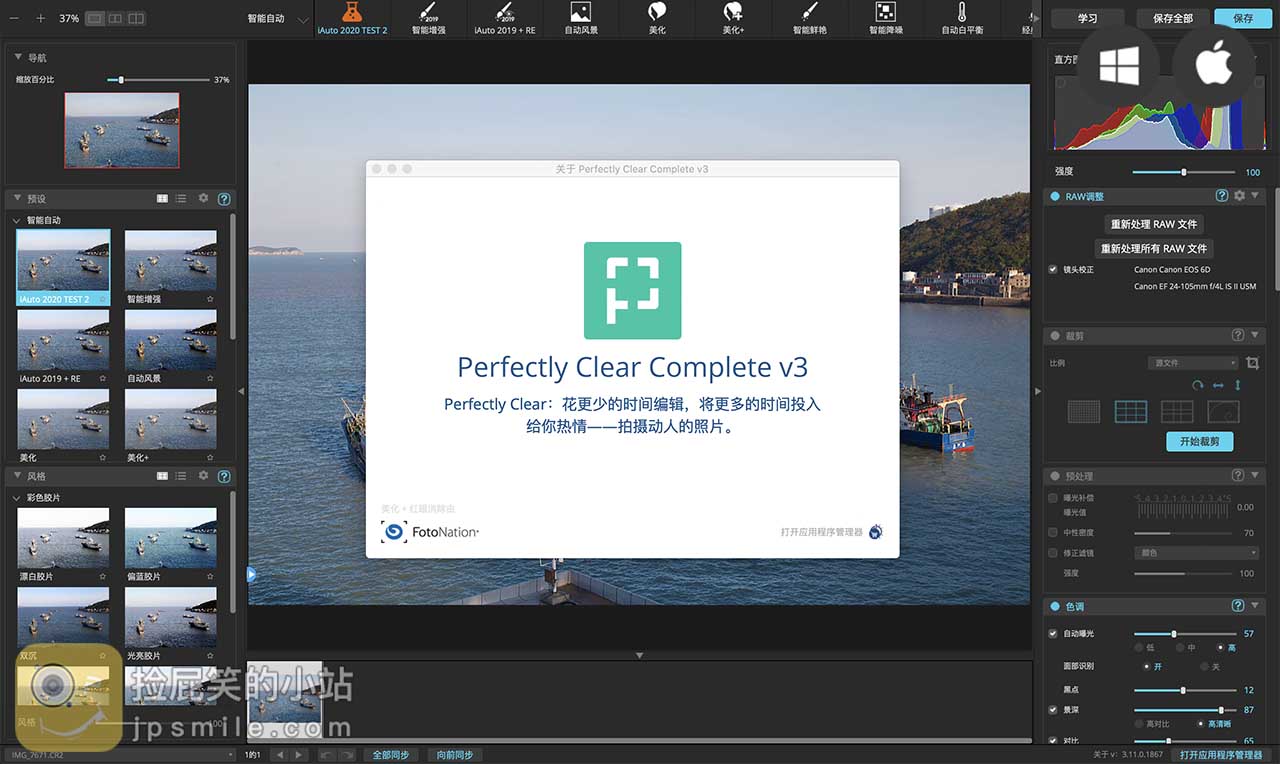Choose iAuto 2019 + RE in the top toolbar
Viewport: 1280px width, 764px height.
(x=504, y=18)
